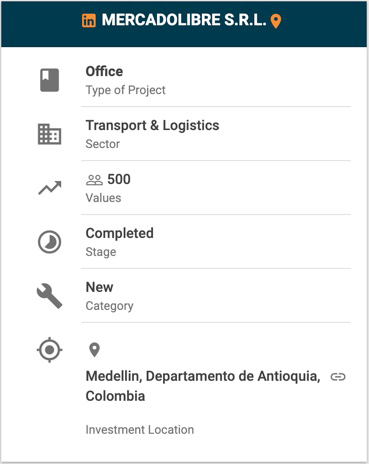The height and width of the screenshot is (464, 369).
Task: Click the Office project type value
Action: [104, 71]
